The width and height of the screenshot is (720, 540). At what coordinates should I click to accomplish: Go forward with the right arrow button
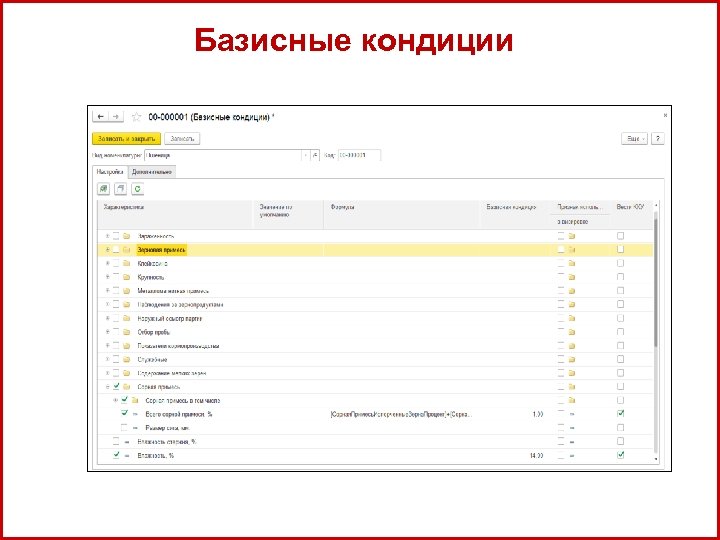[x=116, y=117]
